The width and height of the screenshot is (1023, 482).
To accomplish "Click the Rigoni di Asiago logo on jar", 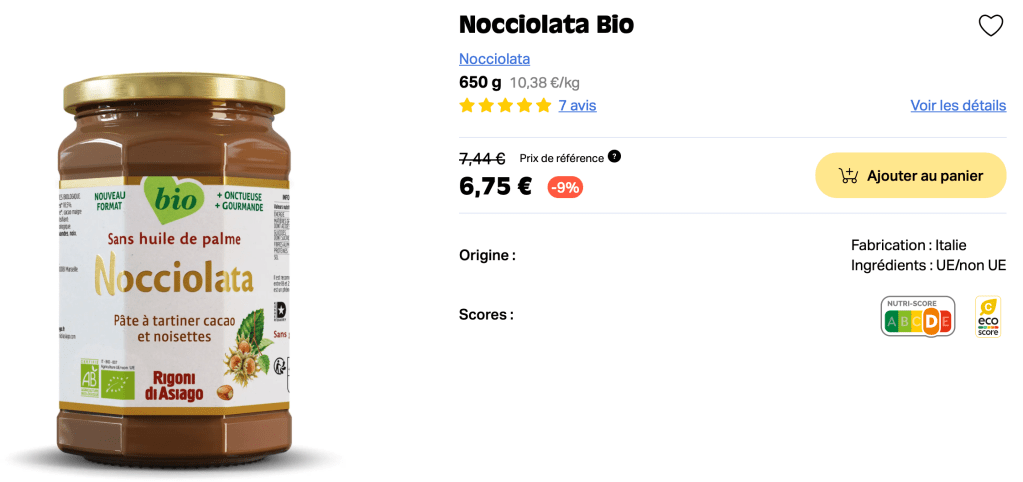I will pos(181,386).
